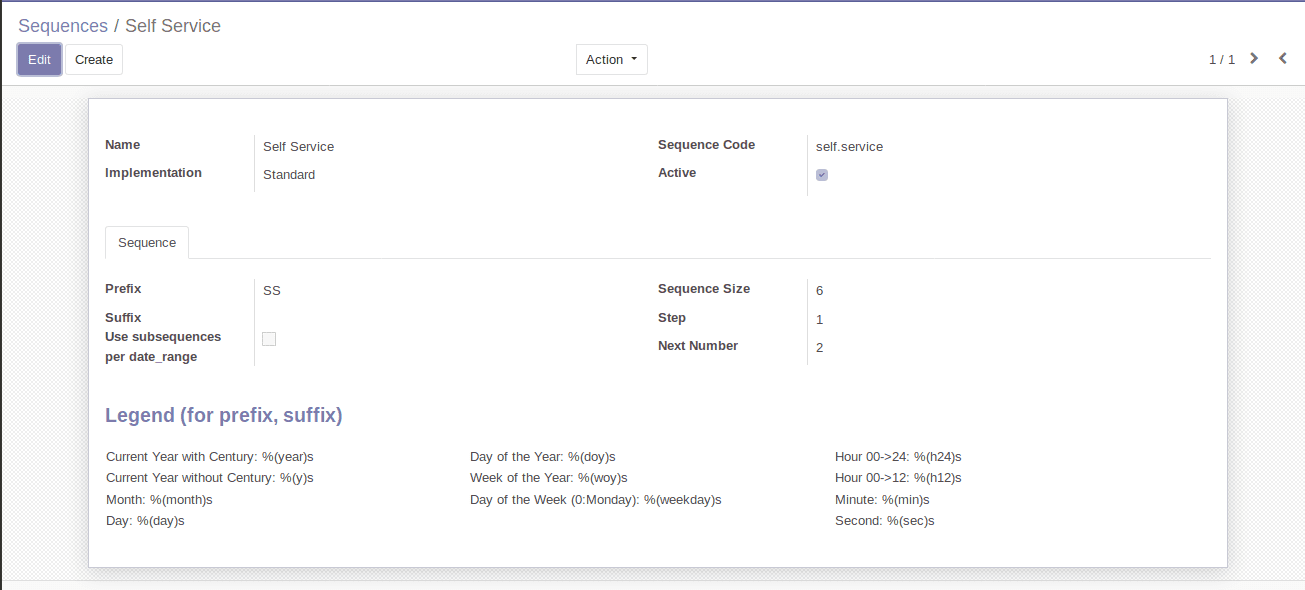Screen dimensions: 1305x590
Task: Click the Step value 1
Action: coord(820,320)
